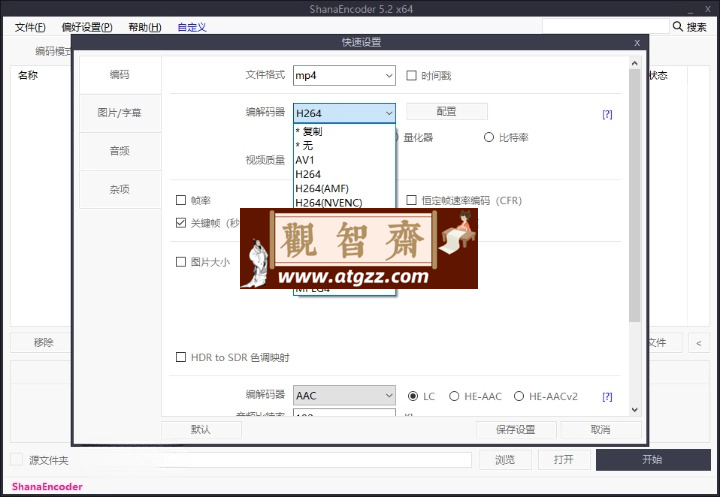This screenshot has width=720, height=497.
Task: Click the < collapse button
Action: click(699, 343)
